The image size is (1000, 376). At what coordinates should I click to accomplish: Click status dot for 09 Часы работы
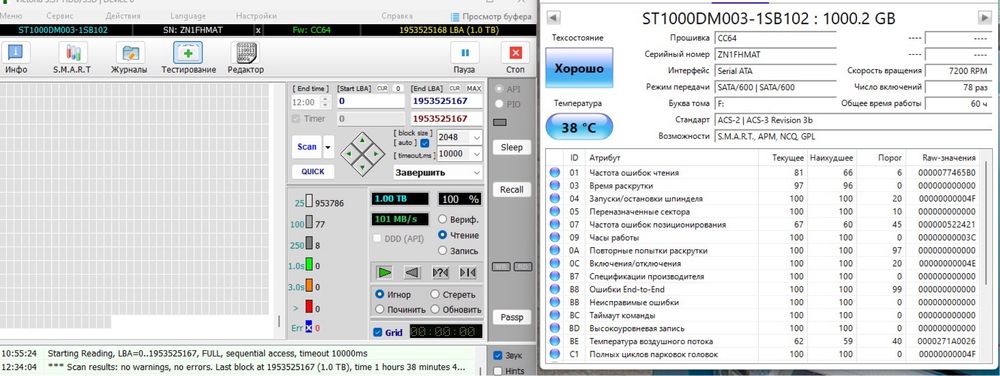555,237
